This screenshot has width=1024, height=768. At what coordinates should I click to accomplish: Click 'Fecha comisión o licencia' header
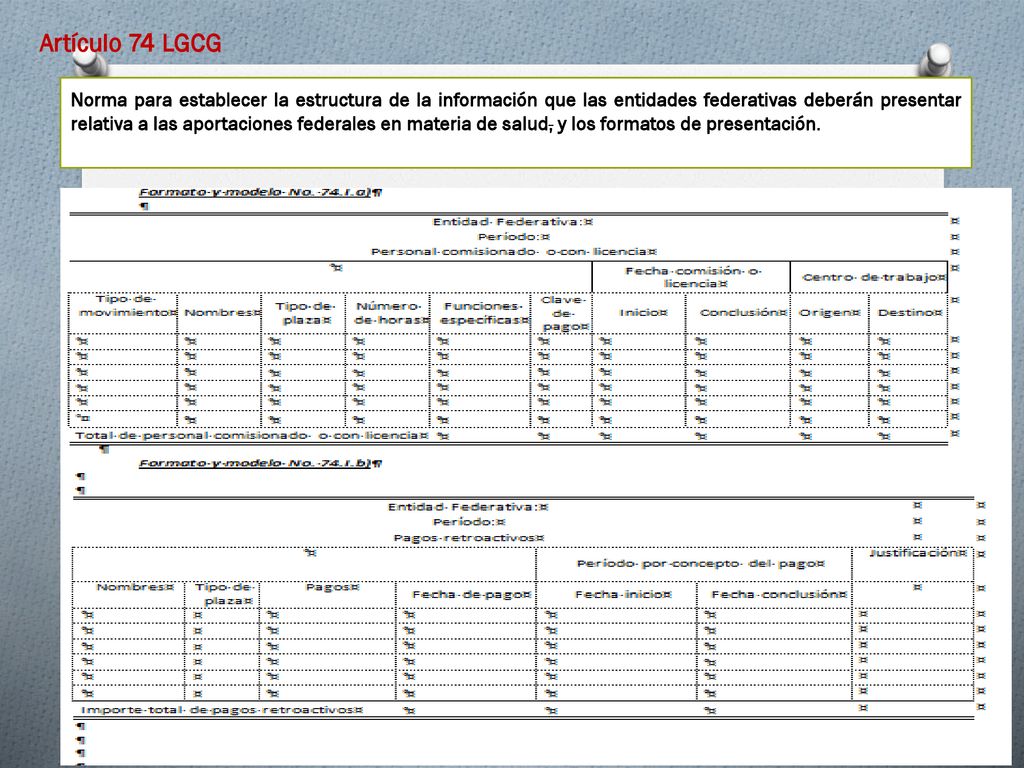tap(691, 277)
